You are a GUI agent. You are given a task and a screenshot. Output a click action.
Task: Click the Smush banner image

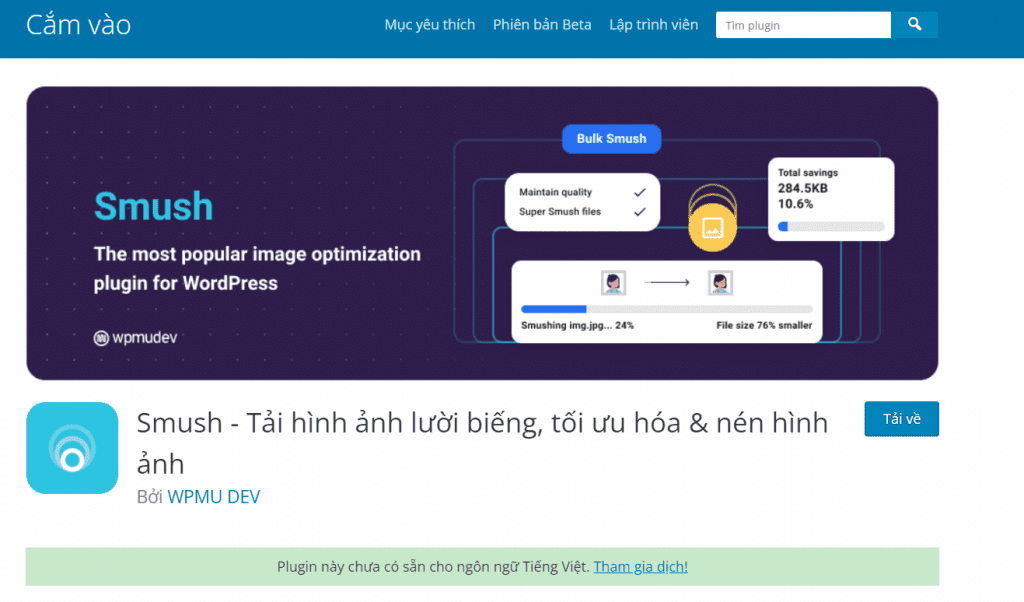[482, 233]
